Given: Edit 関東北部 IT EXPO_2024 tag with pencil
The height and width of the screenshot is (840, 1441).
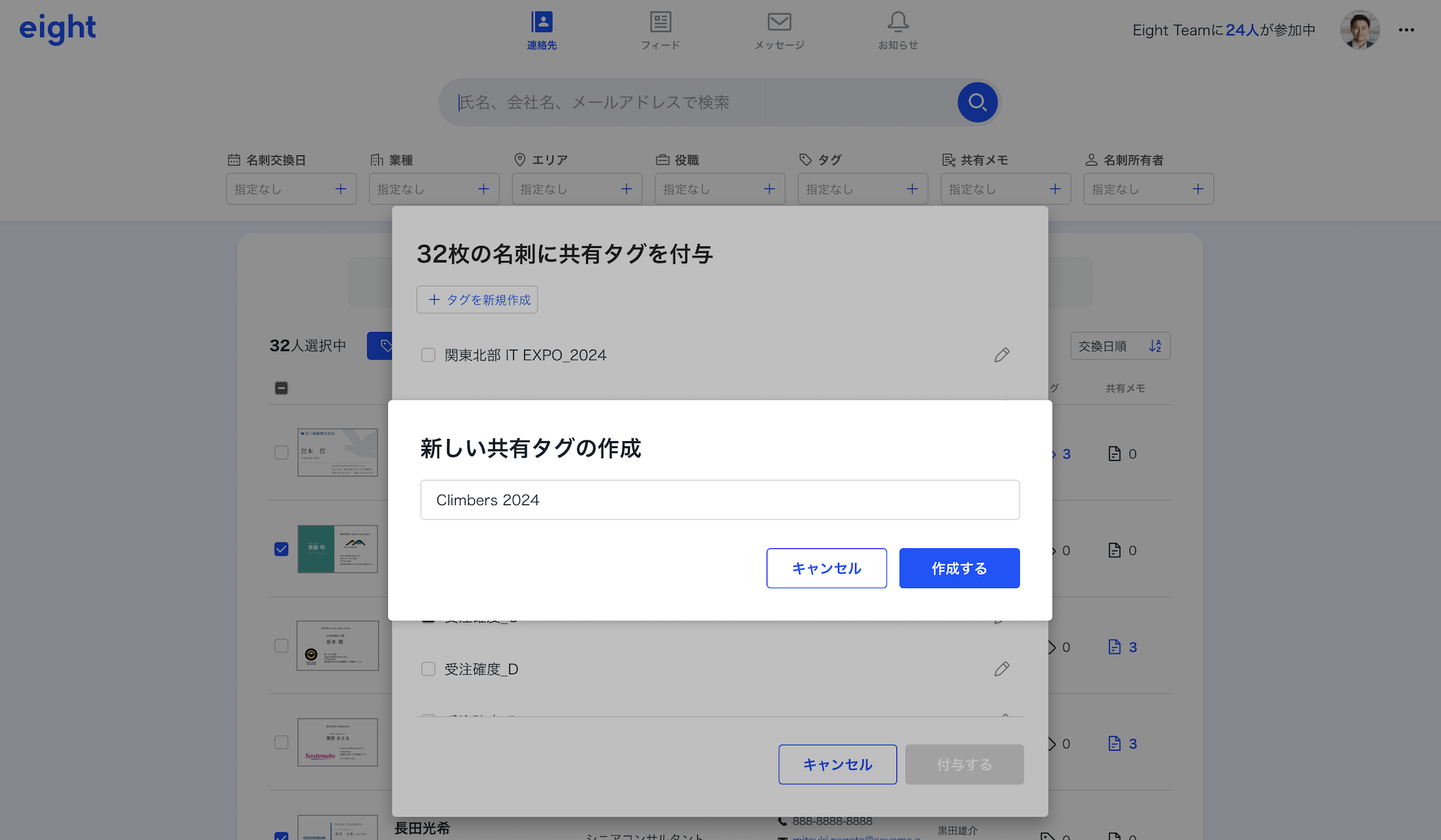Looking at the screenshot, I should pos(1001,355).
